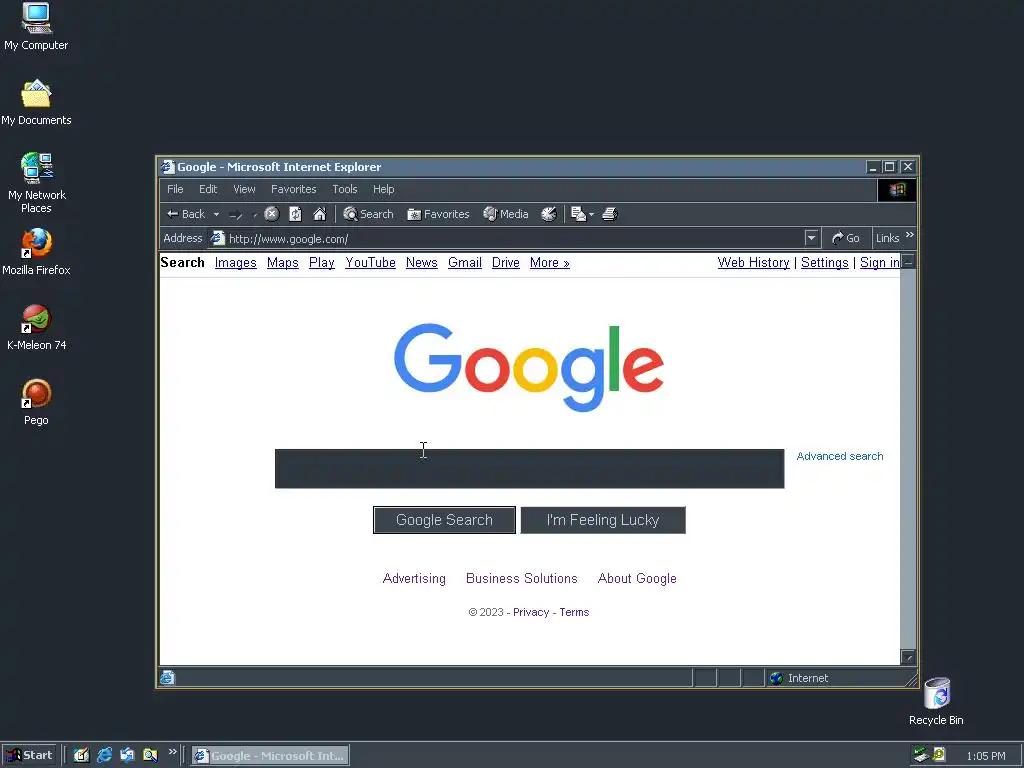Open the File menu
This screenshot has height=768, width=1024.
(x=175, y=189)
